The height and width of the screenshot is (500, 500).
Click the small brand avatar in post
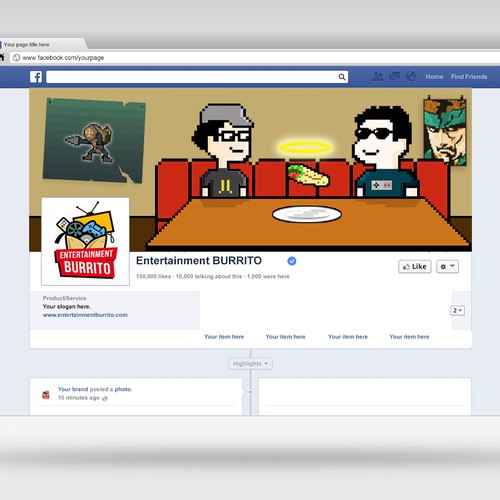pyautogui.click(x=46, y=395)
